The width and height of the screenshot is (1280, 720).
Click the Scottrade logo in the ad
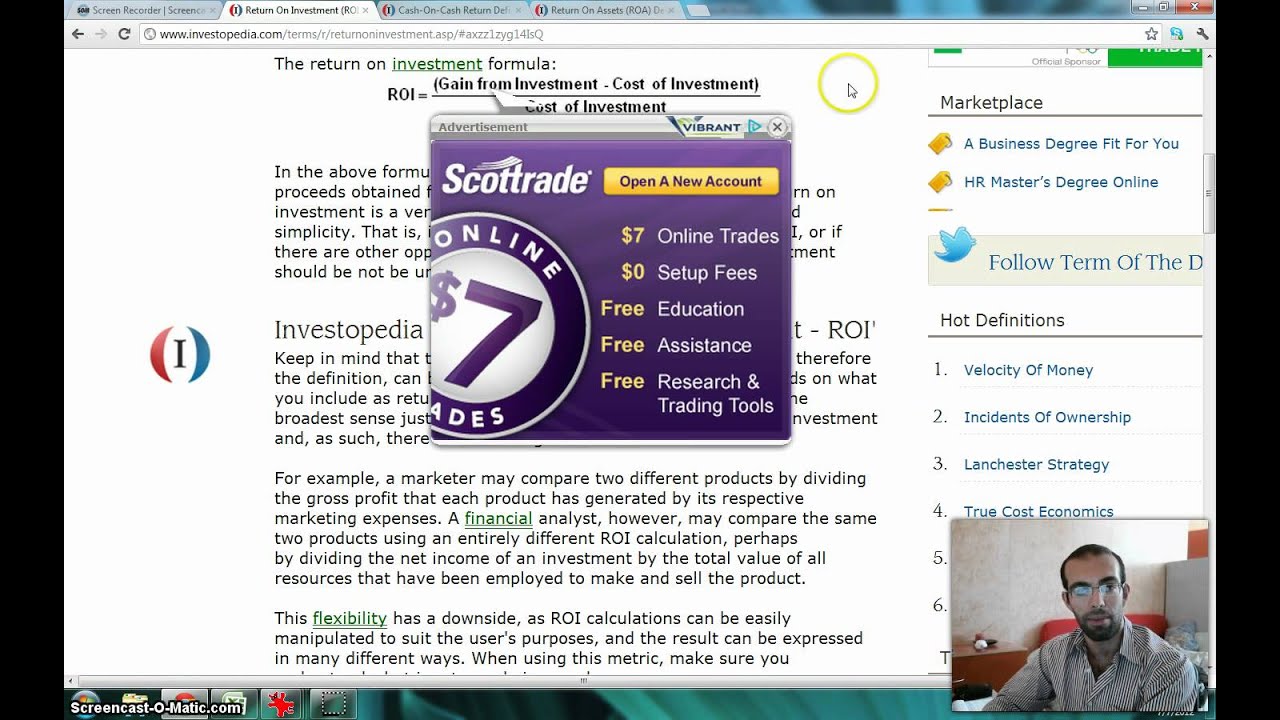[x=516, y=177]
